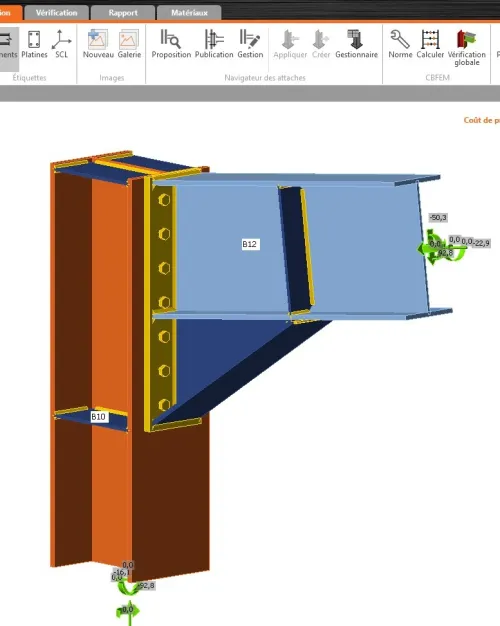Open the Vérification tab
The image size is (500, 626).
(x=56, y=13)
